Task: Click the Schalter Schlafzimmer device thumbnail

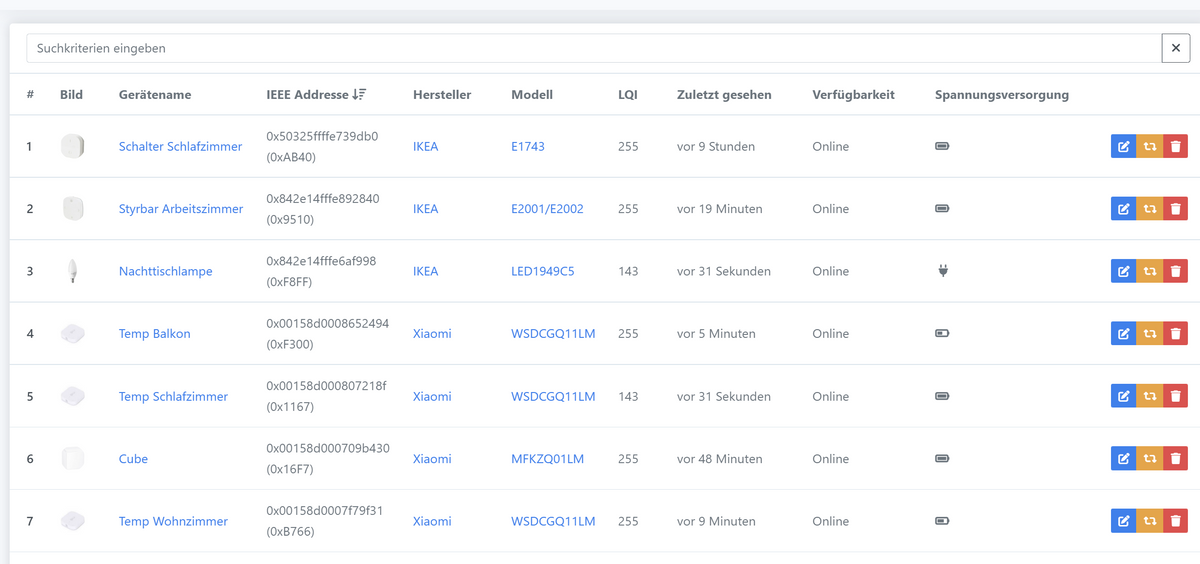Action: coord(72,146)
